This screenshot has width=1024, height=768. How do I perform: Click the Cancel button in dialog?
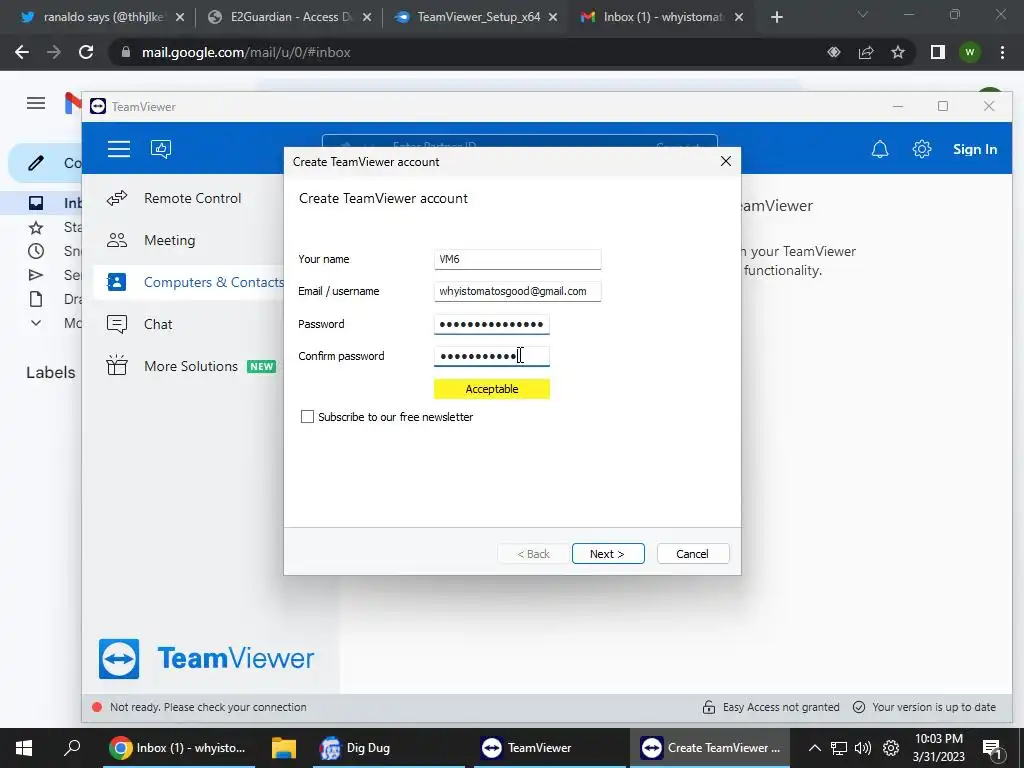tap(693, 554)
